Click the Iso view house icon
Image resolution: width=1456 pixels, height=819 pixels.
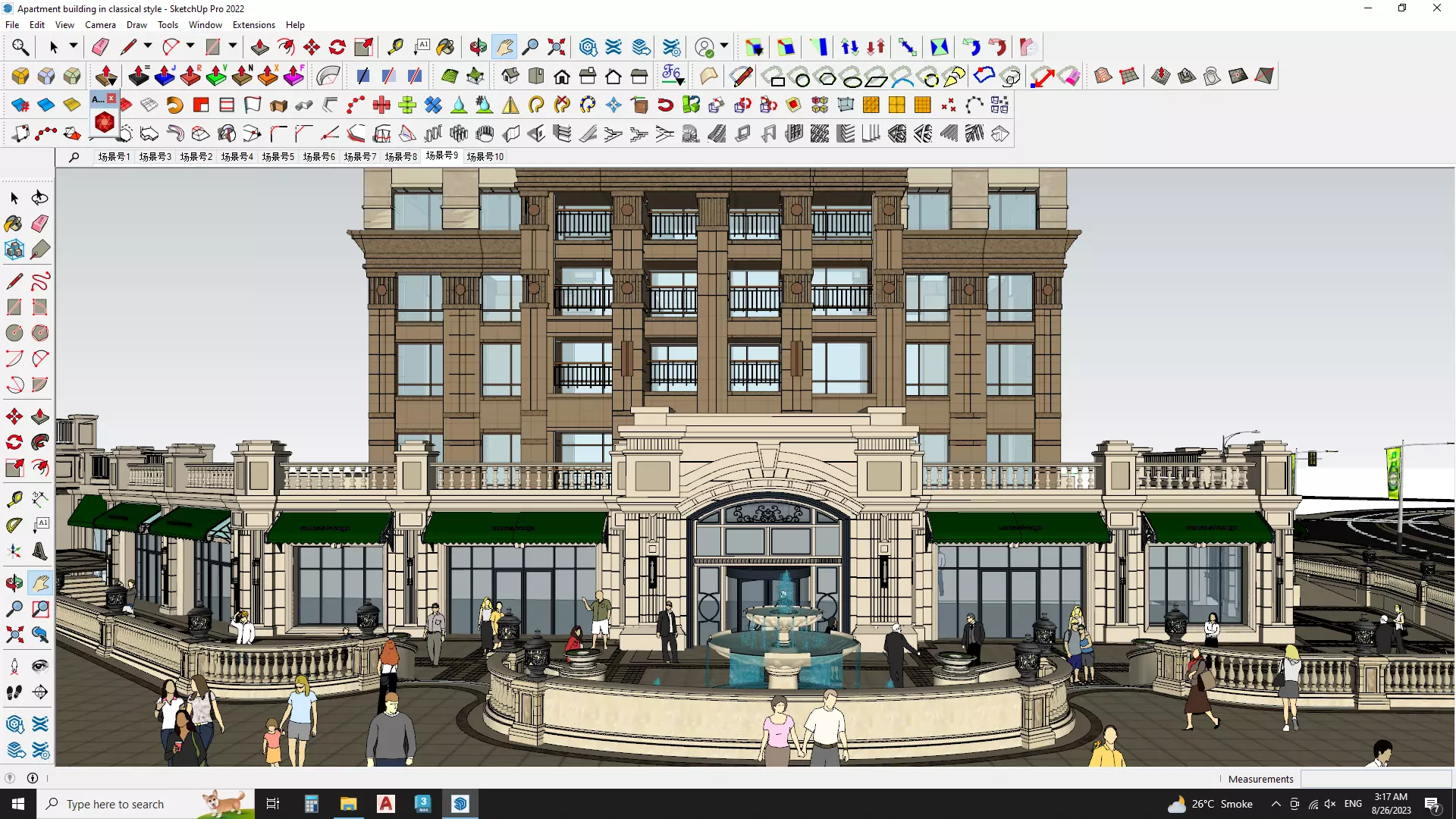pyautogui.click(x=510, y=76)
